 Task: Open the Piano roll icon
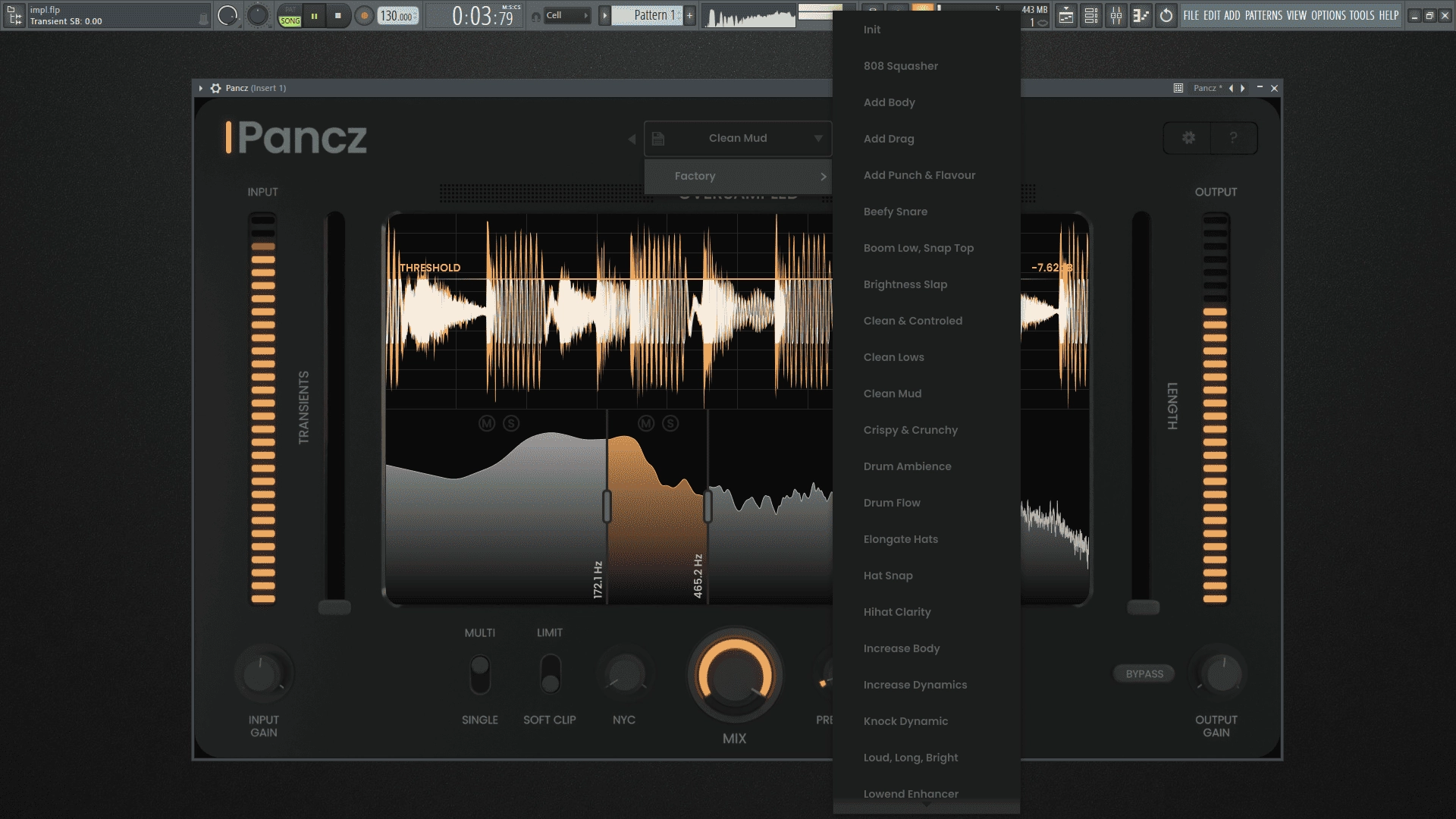click(x=1141, y=15)
